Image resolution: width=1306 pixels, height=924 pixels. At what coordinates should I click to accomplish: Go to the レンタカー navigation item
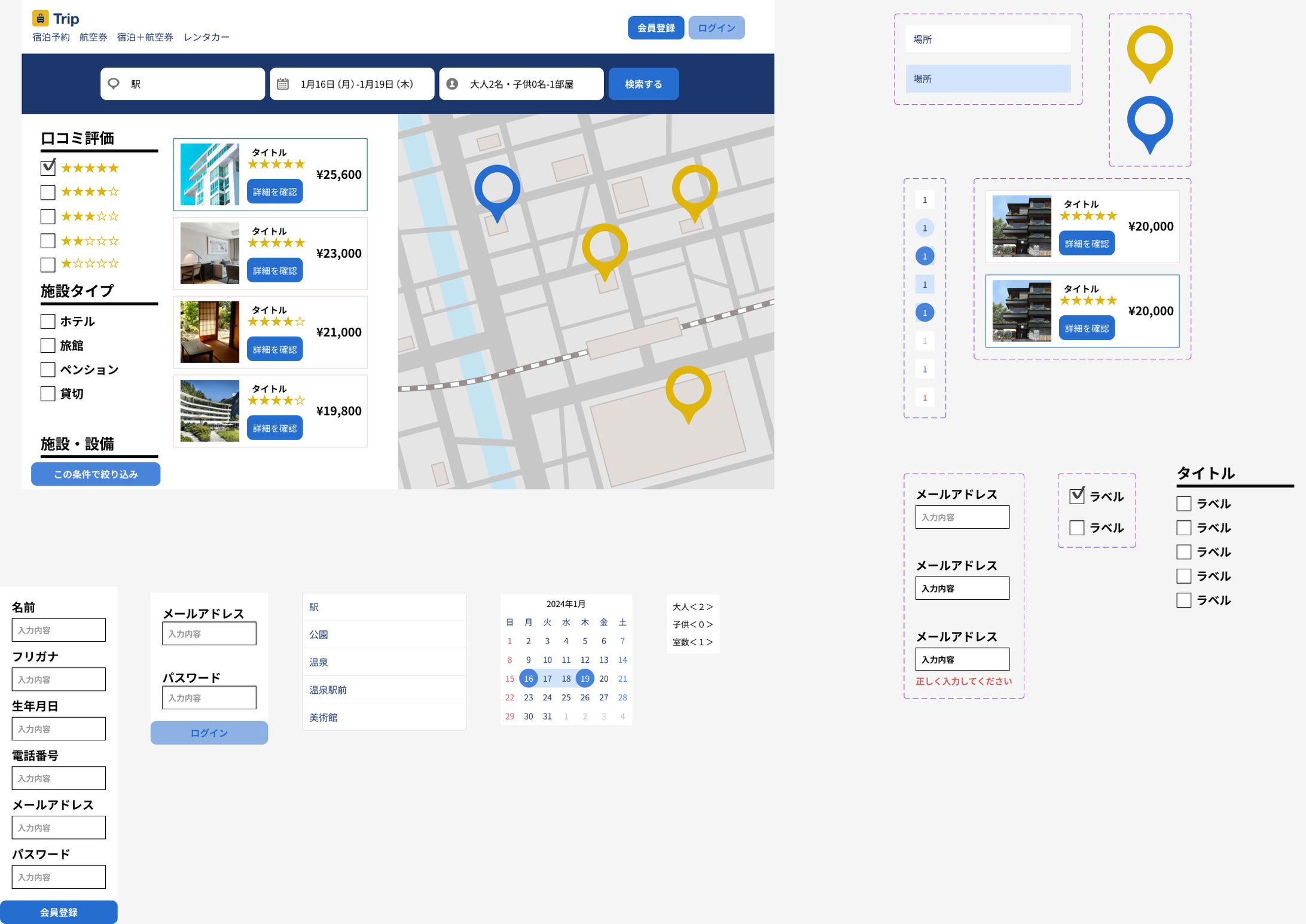coord(206,37)
